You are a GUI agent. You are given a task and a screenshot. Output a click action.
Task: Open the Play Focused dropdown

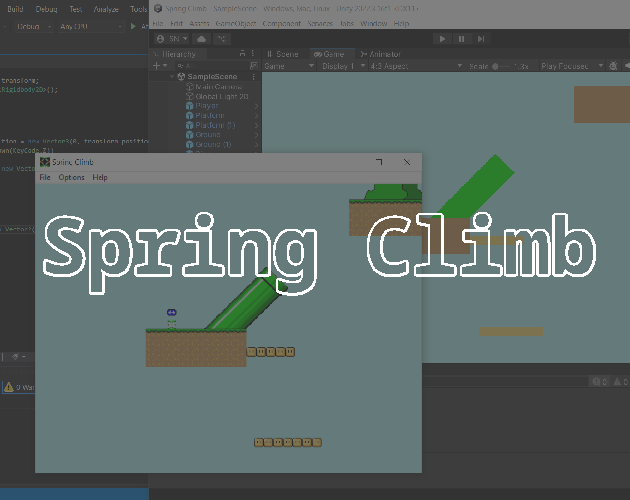(572, 66)
